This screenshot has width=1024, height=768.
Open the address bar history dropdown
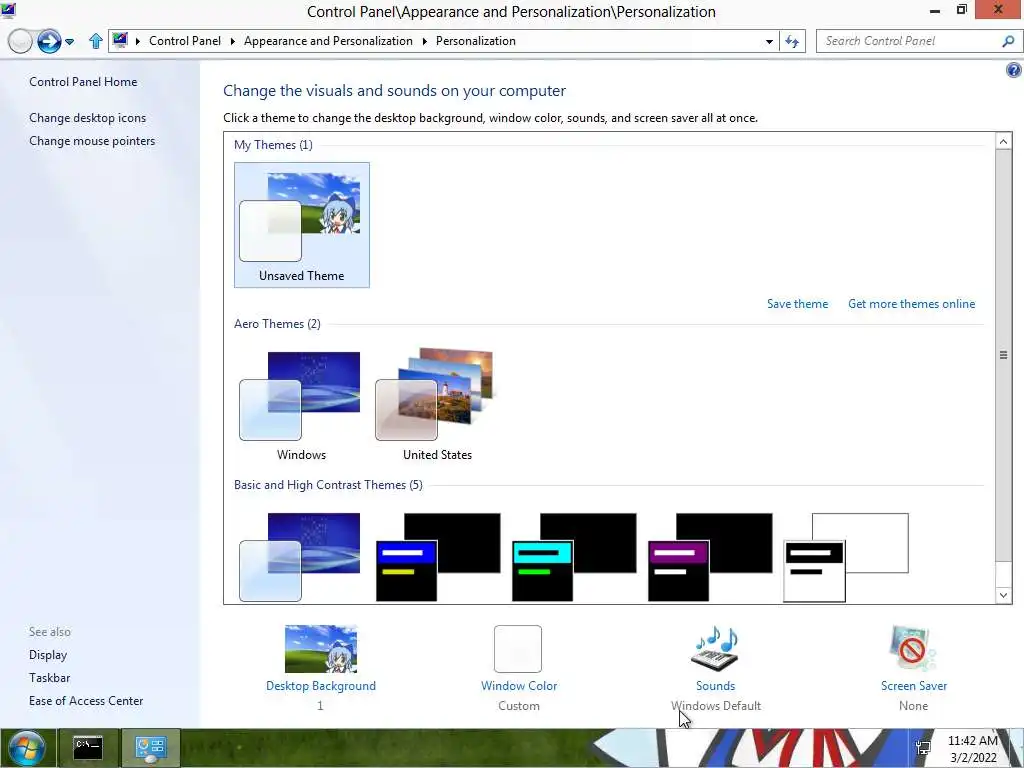point(769,41)
